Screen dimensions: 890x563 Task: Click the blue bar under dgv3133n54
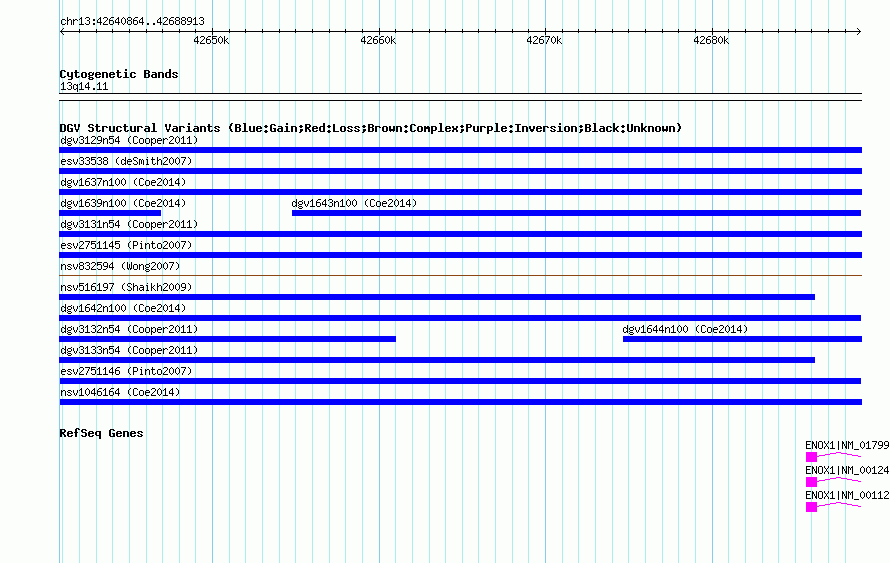(437, 360)
